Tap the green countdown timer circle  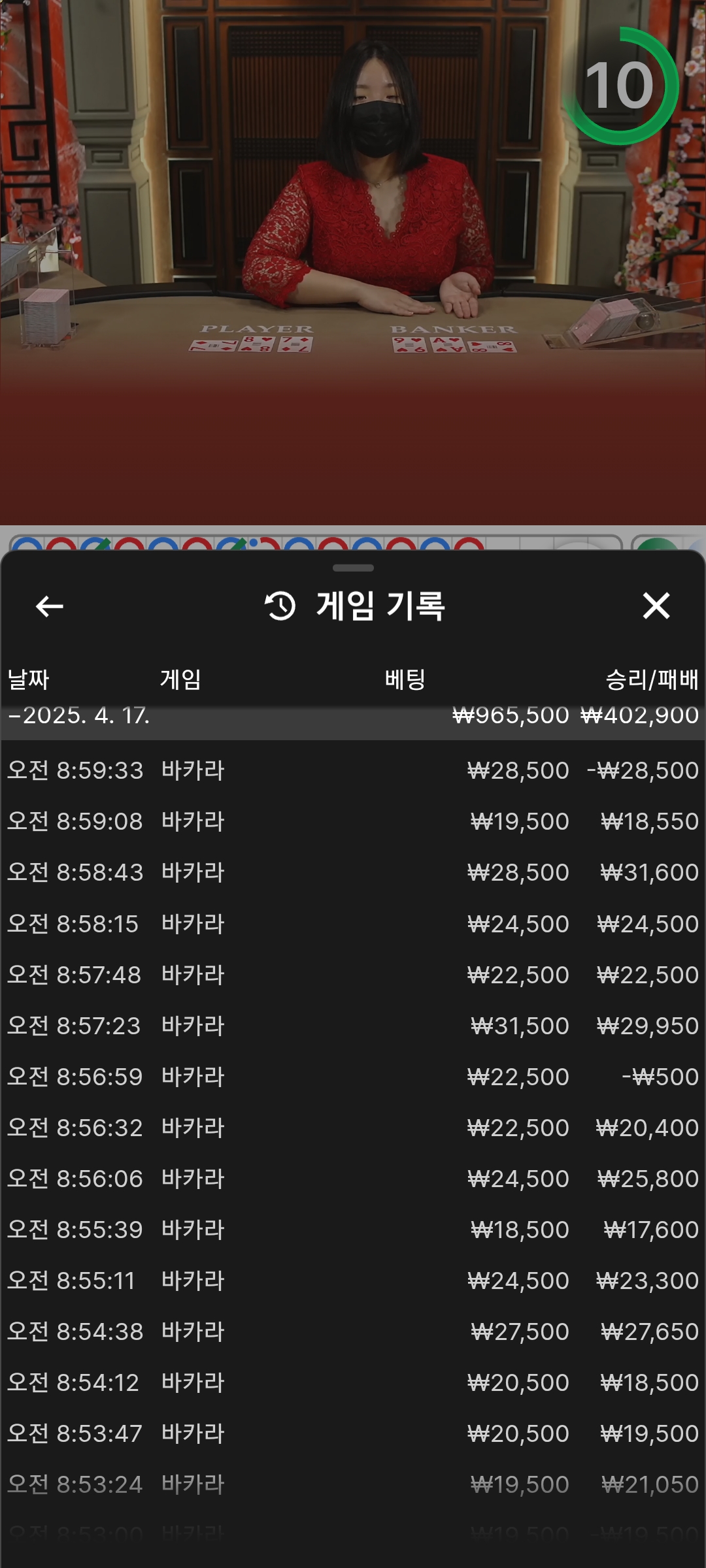(619, 86)
